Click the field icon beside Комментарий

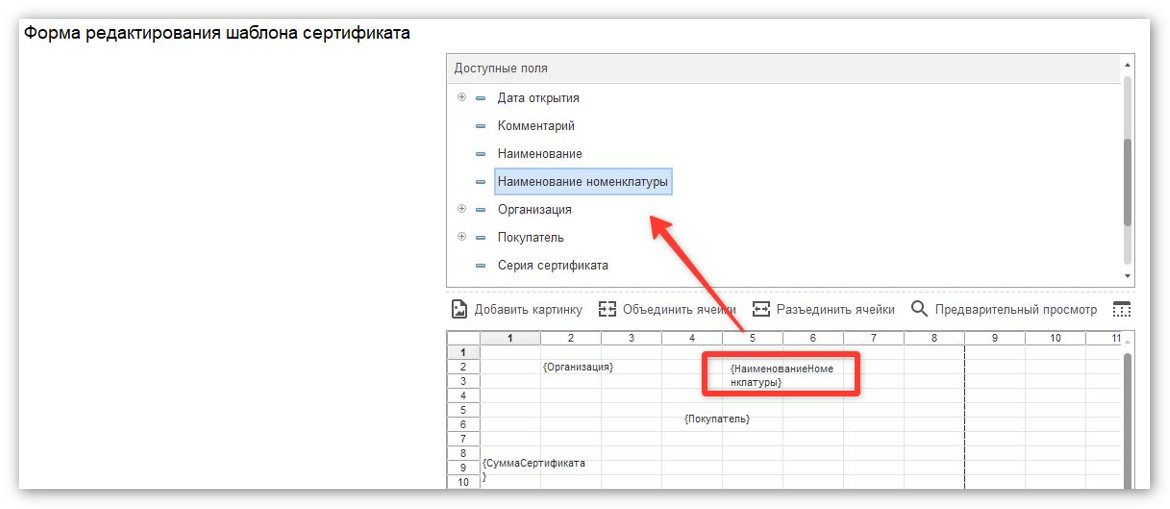tap(481, 126)
